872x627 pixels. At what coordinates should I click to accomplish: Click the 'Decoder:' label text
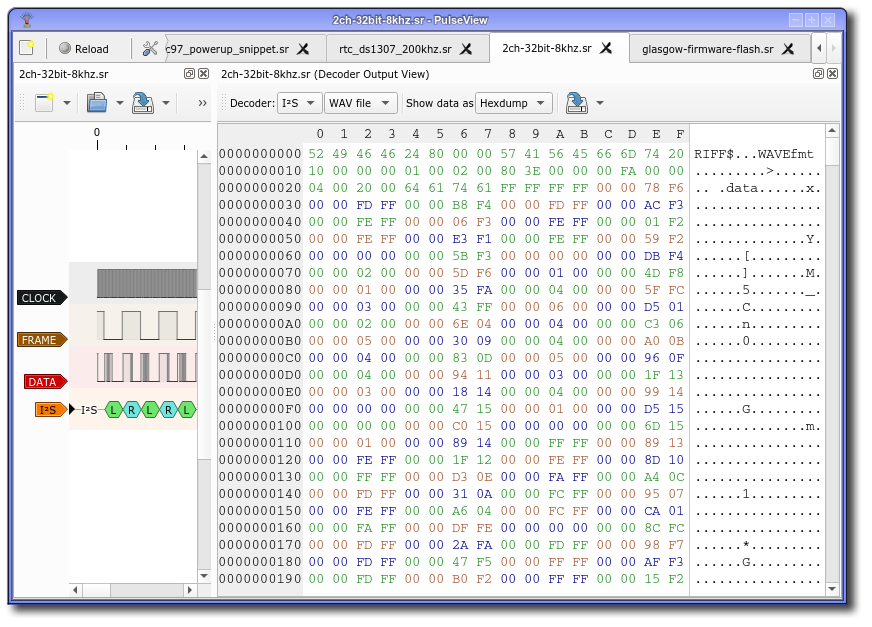coord(252,103)
